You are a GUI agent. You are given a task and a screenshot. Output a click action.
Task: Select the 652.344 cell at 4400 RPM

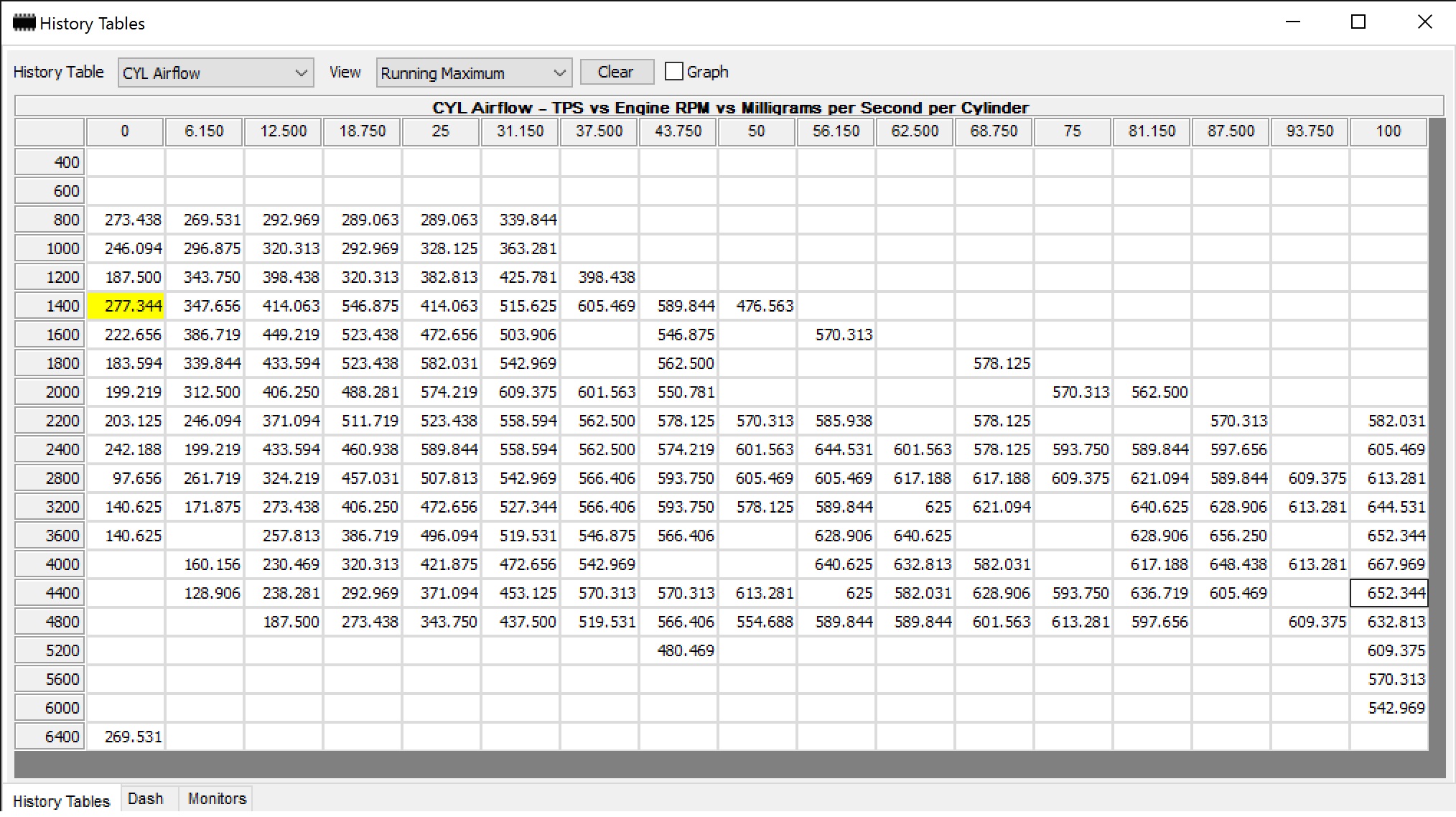point(1389,593)
